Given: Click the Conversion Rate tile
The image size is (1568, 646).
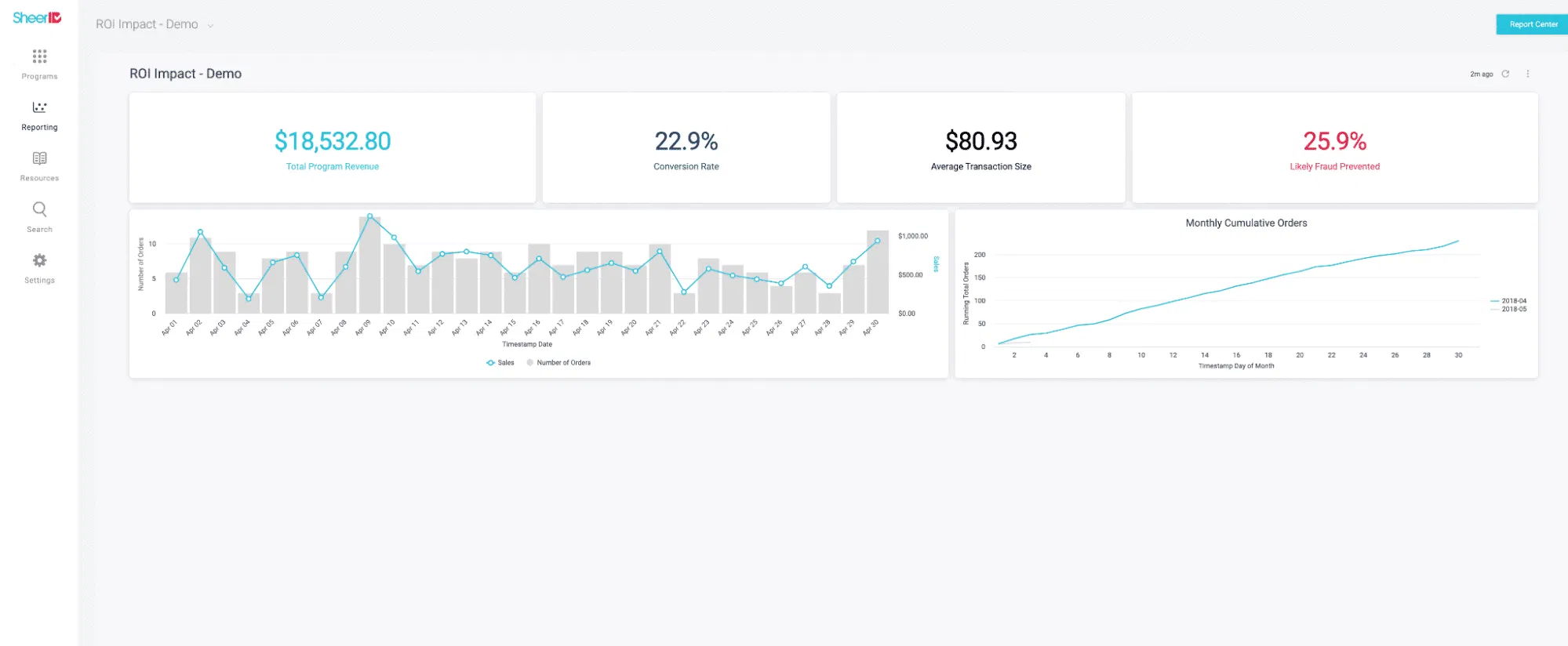Looking at the screenshot, I should (x=686, y=148).
